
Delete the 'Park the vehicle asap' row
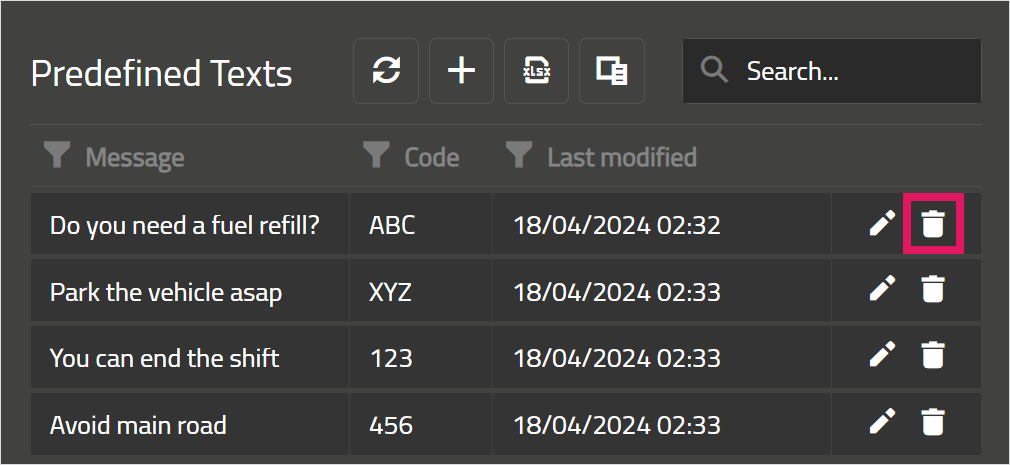[933, 289]
